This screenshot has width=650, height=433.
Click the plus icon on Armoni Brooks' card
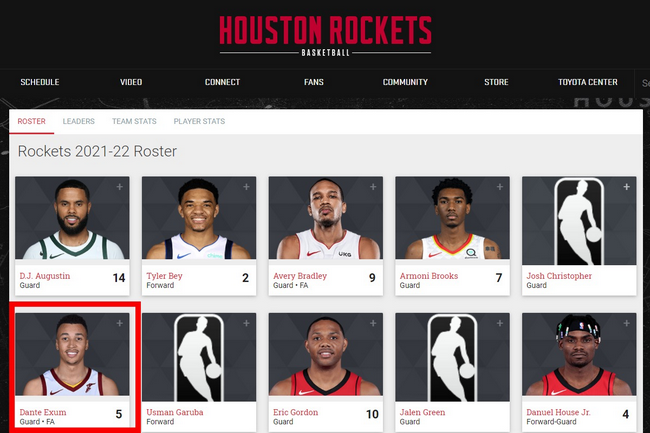coord(500,187)
